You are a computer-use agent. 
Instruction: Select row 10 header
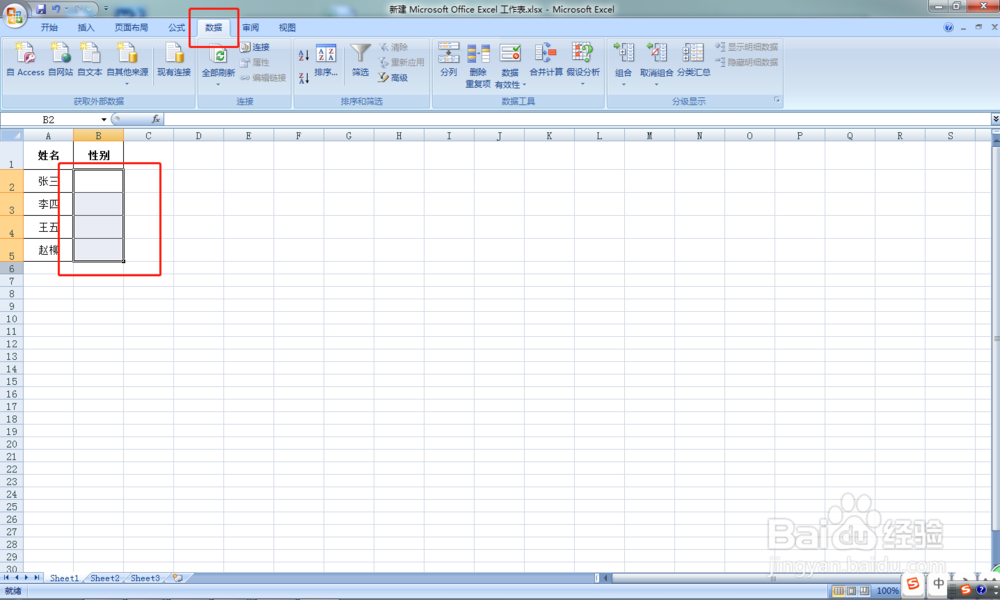(x=11, y=319)
